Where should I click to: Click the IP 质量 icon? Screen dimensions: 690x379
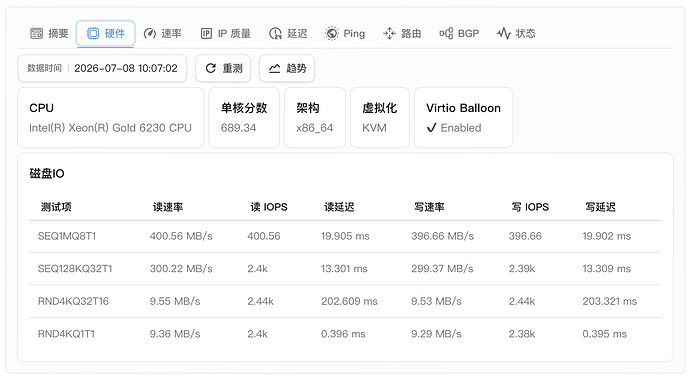(x=206, y=33)
